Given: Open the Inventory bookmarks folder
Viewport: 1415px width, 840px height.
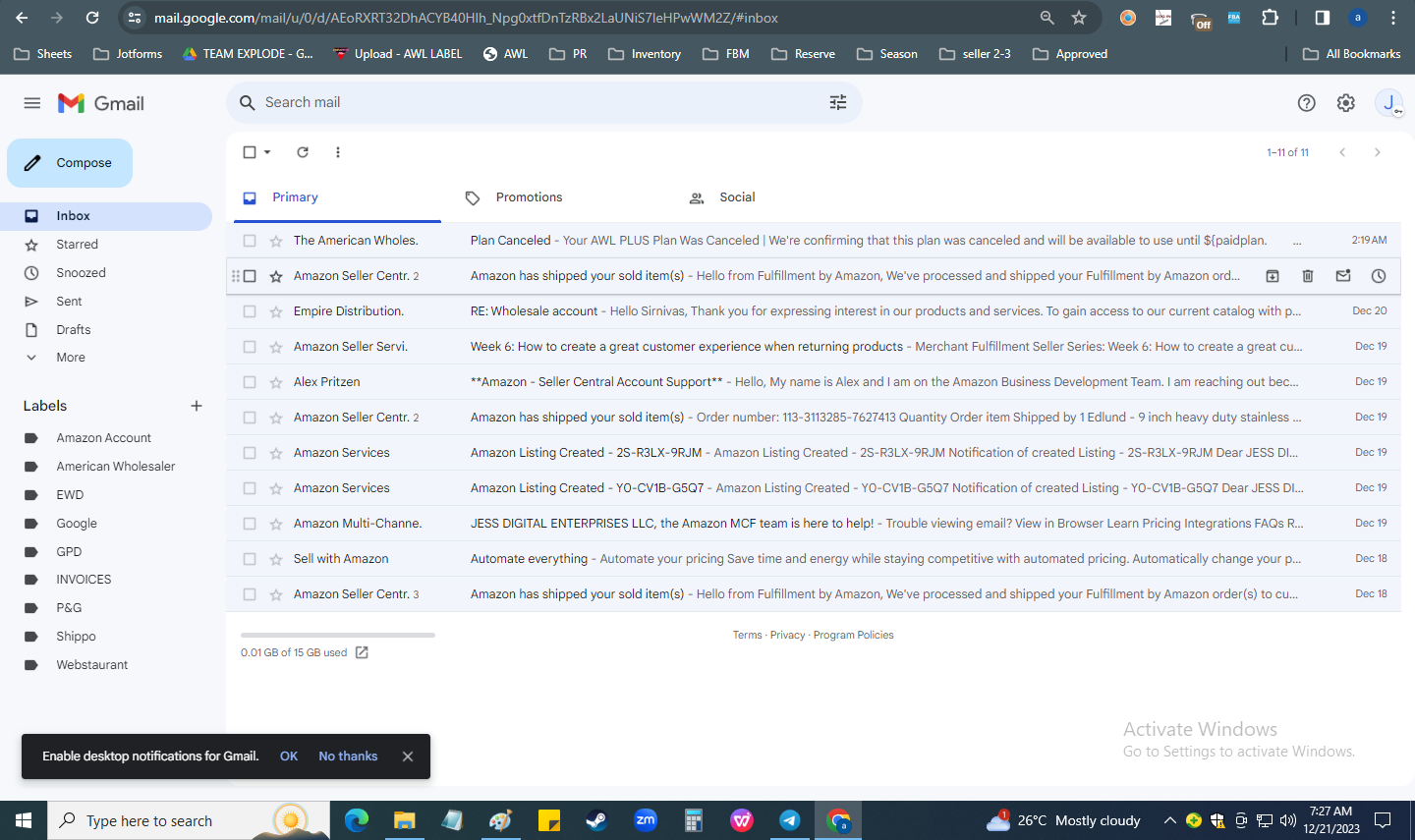Looking at the screenshot, I should click(645, 54).
